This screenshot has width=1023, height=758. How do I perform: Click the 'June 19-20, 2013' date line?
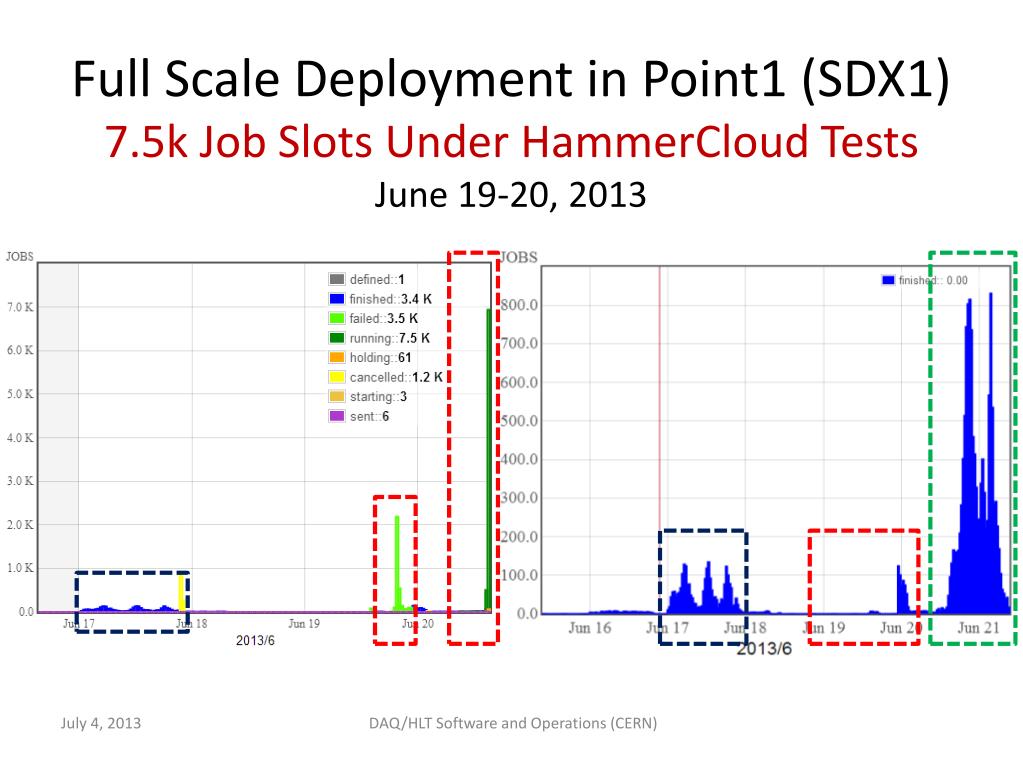(x=510, y=194)
